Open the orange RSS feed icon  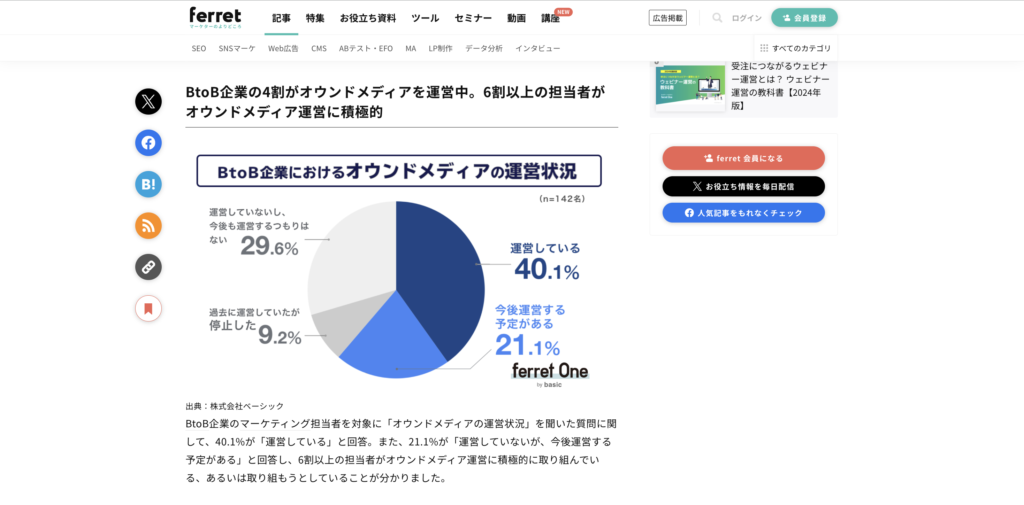pyautogui.click(x=148, y=226)
